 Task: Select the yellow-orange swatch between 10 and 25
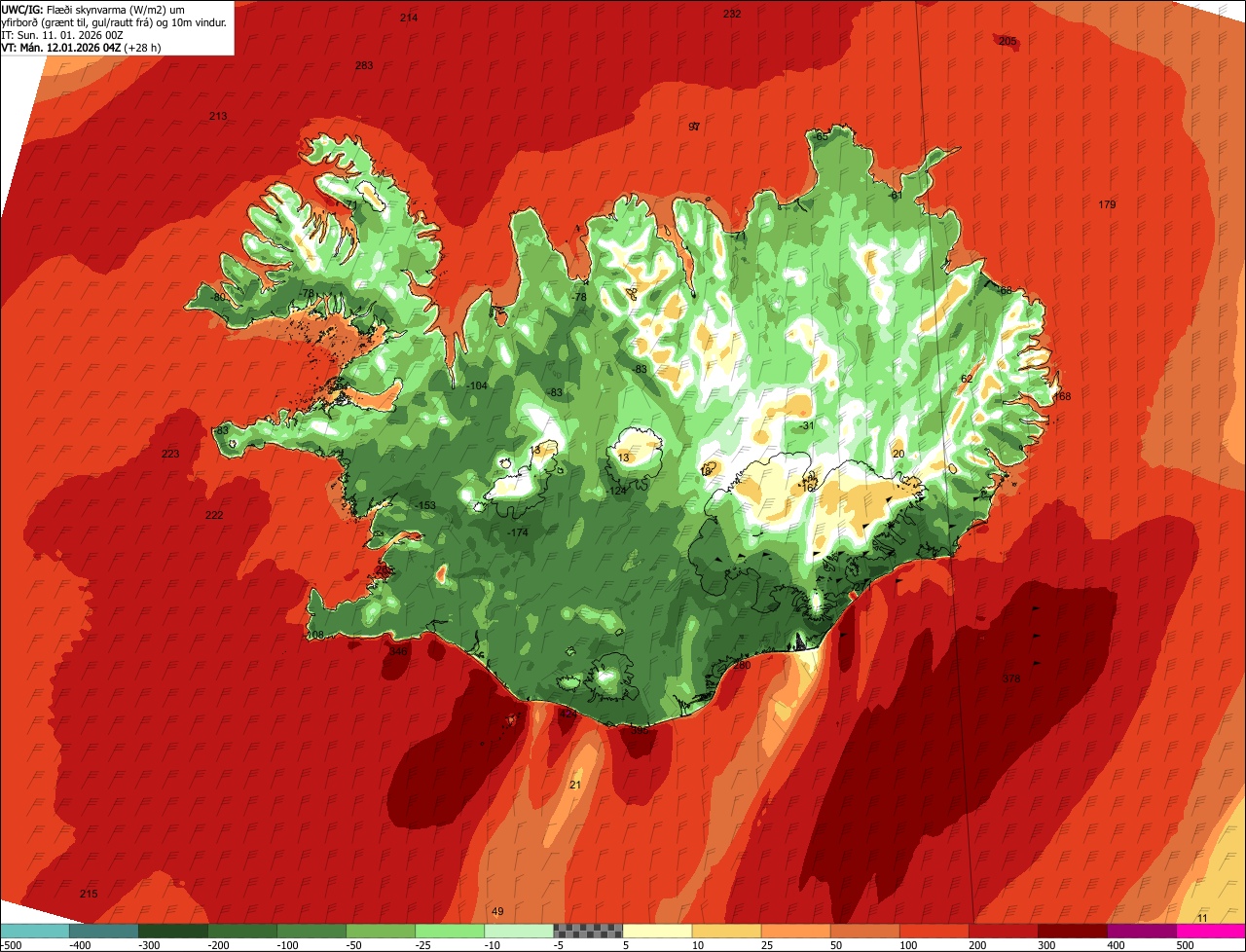[x=725, y=931]
